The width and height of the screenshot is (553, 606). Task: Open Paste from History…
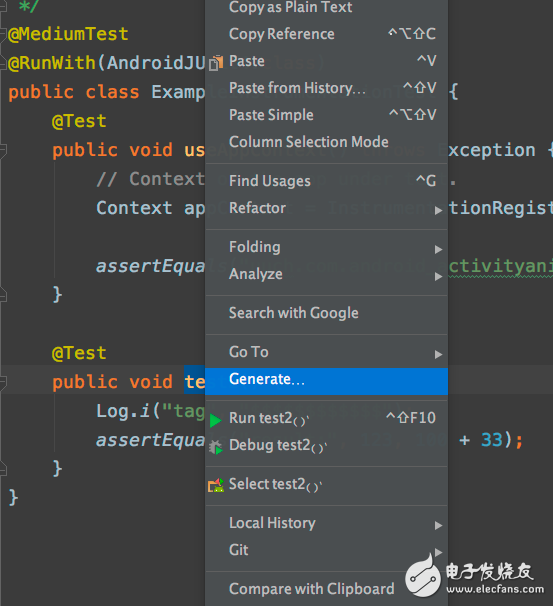tap(326, 88)
